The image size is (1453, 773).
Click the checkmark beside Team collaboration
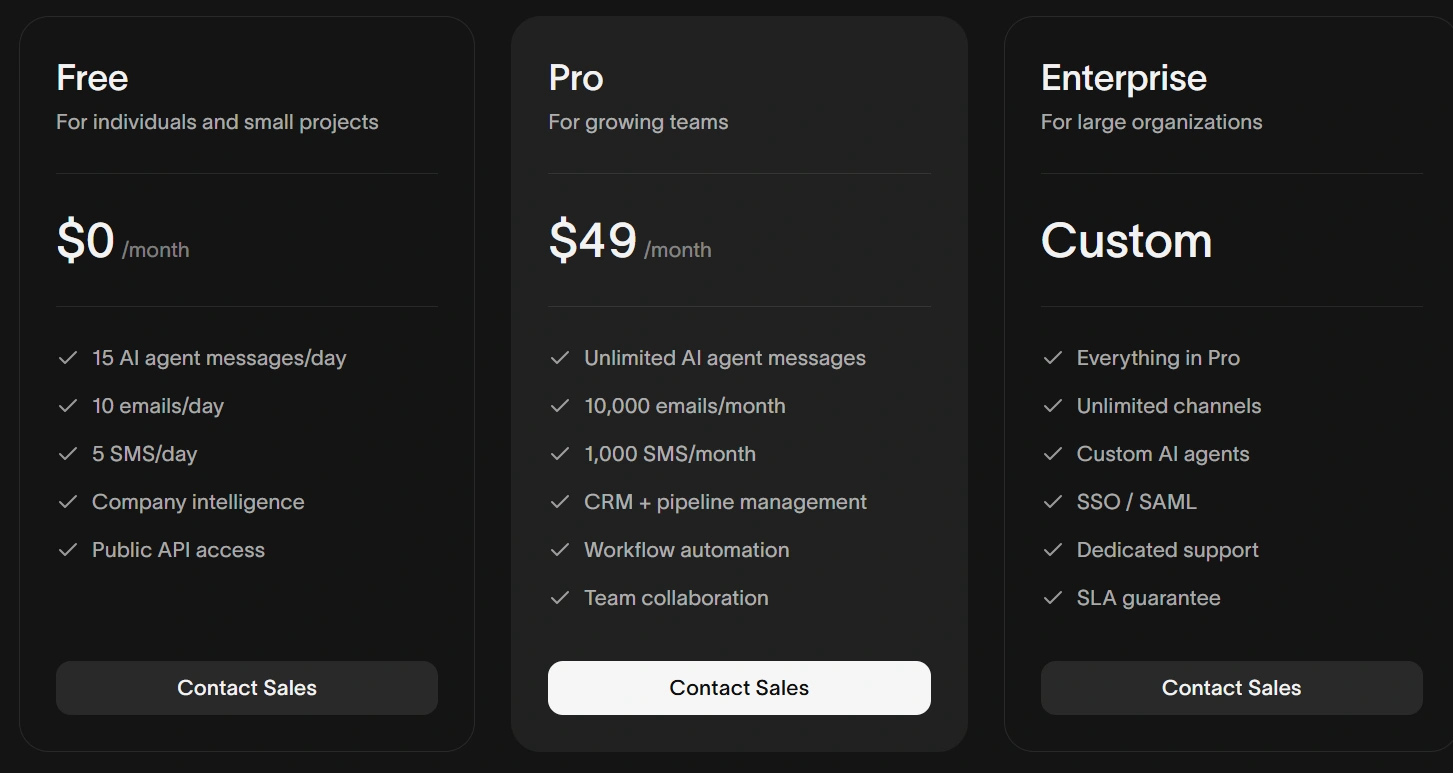560,598
